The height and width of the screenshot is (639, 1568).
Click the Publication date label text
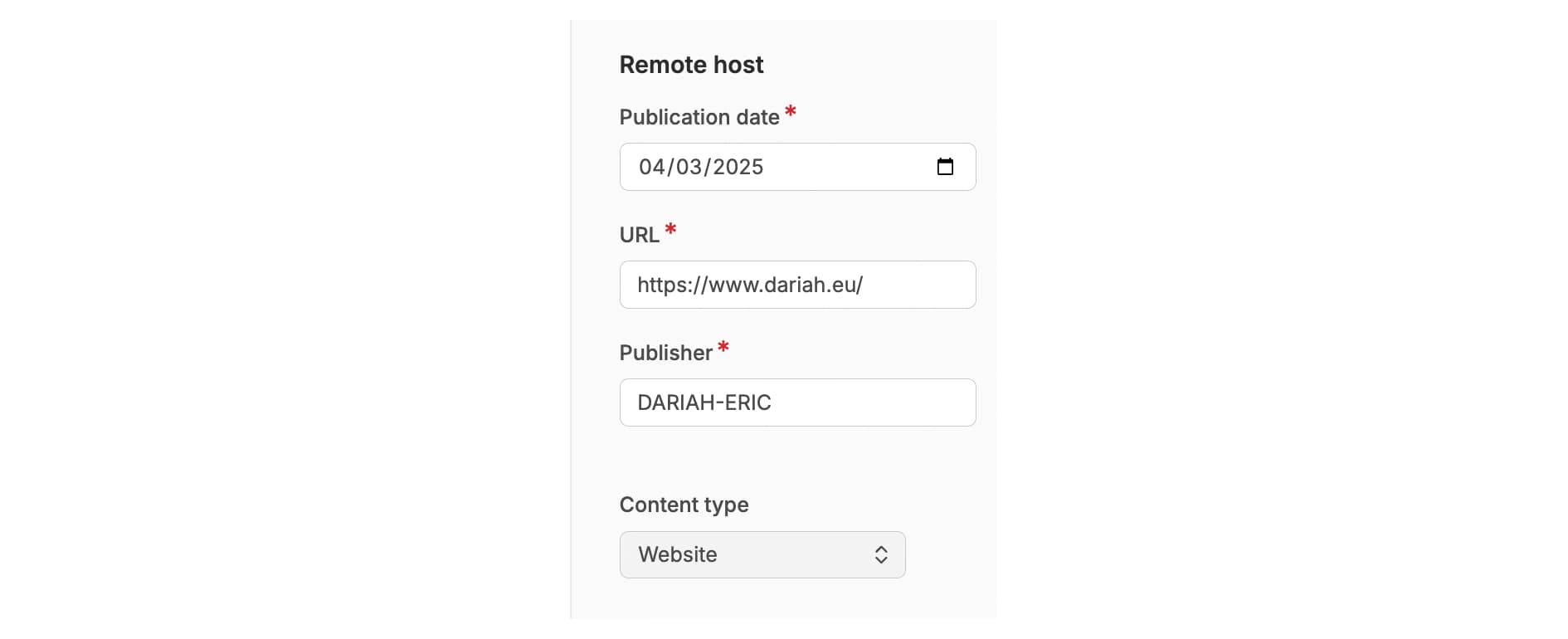(699, 117)
